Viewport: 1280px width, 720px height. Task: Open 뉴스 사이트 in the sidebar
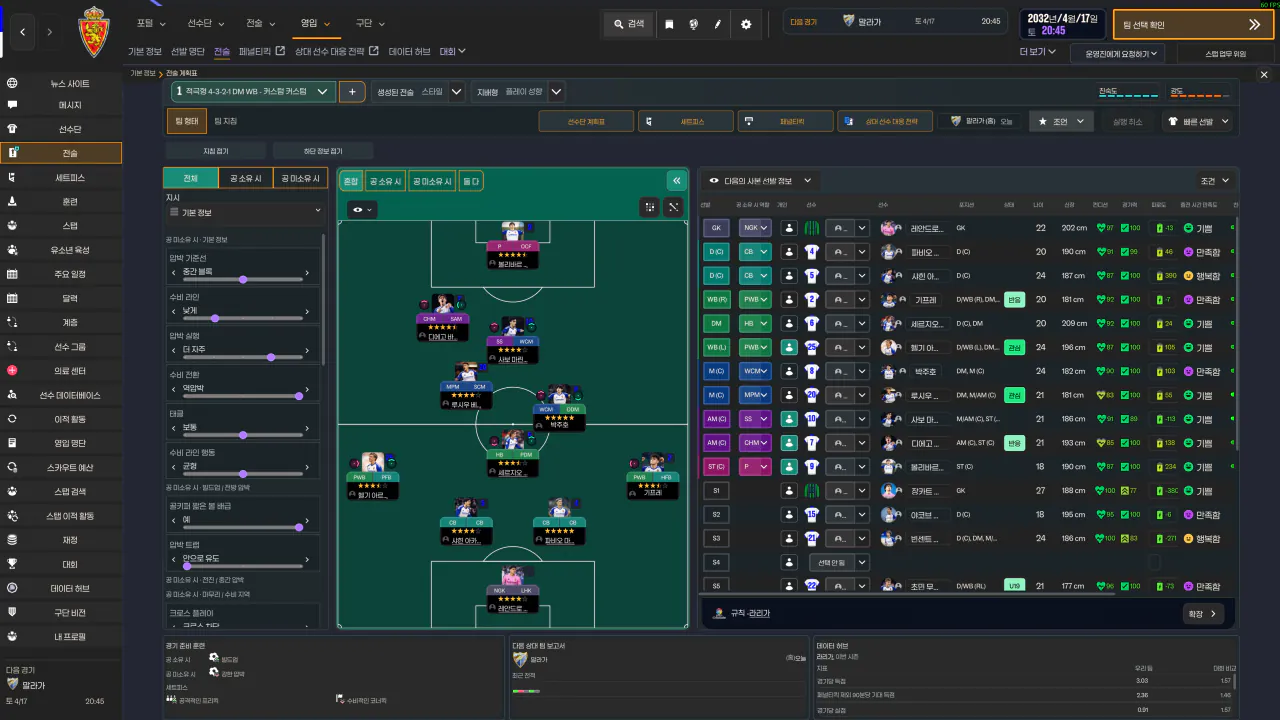[x=61, y=84]
